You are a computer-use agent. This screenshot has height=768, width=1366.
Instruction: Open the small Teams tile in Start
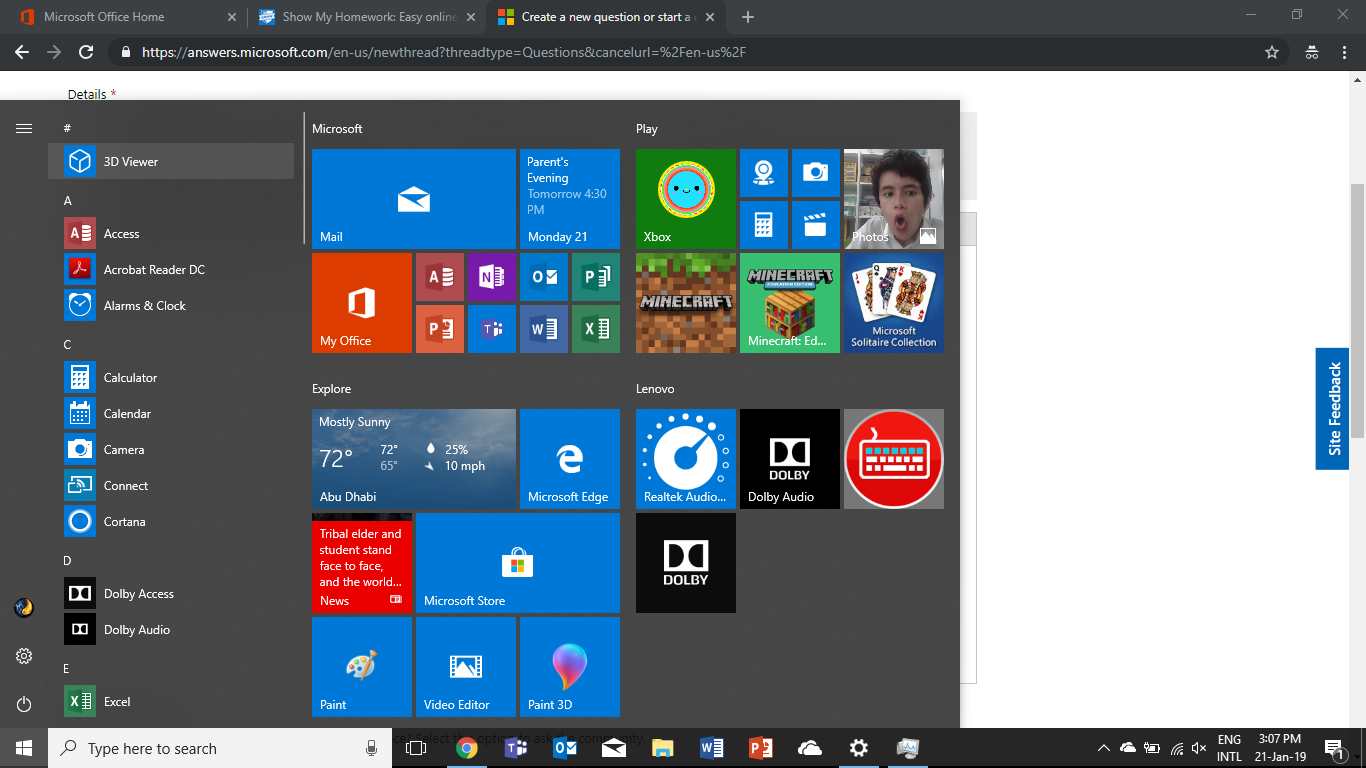pos(492,329)
